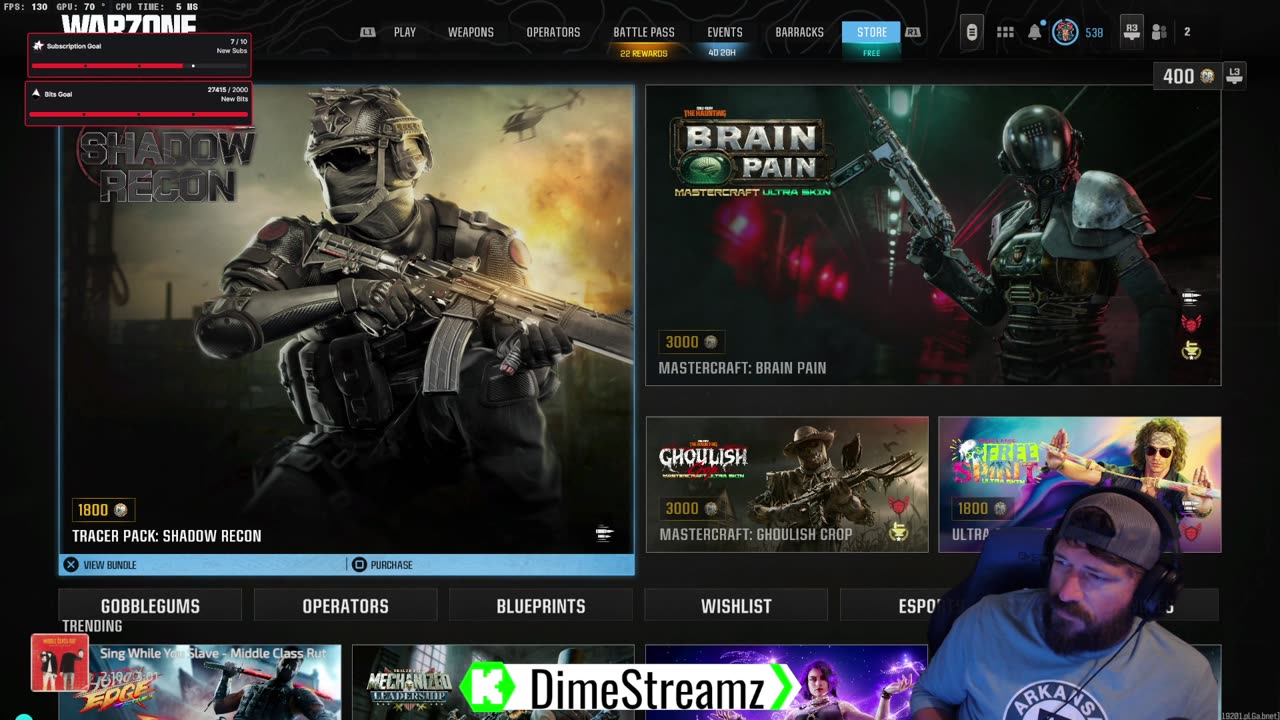Click the X icon beside View Bundle
This screenshot has height=720, width=1280.
tap(71, 565)
